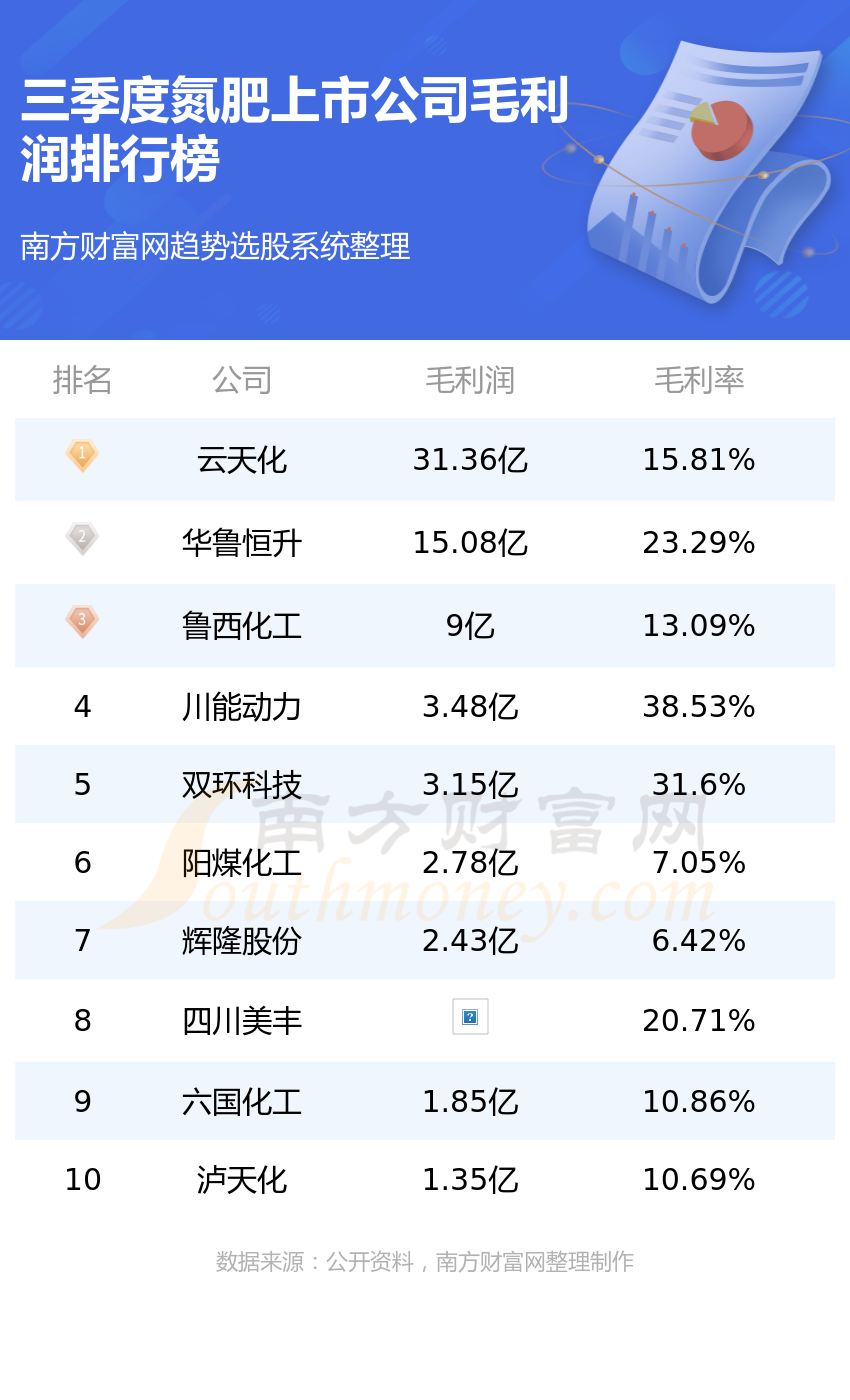
Task: Select the 排名 column header
Action: pyautogui.click(x=82, y=380)
